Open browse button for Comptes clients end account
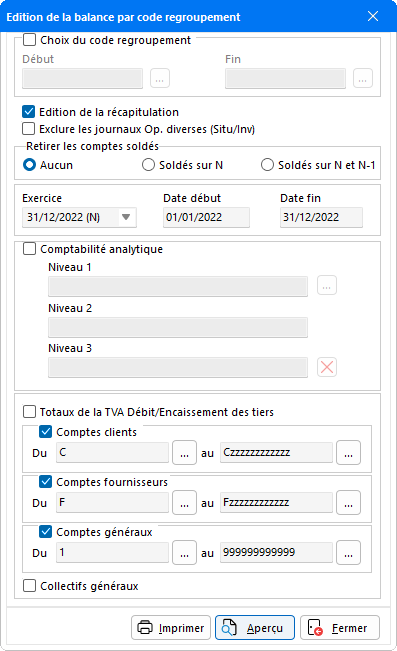The height and width of the screenshot is (651, 397). (348, 453)
